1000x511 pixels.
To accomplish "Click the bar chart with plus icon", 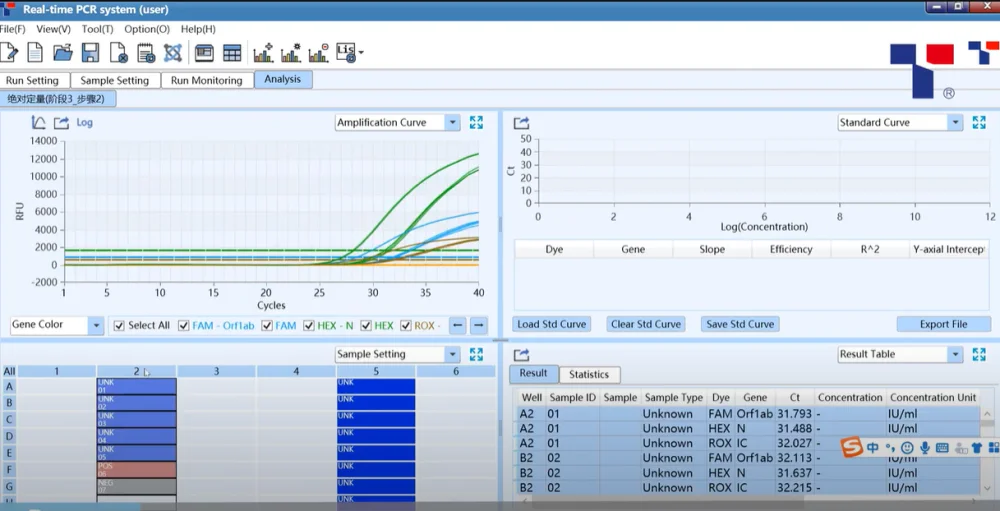I will (263, 52).
